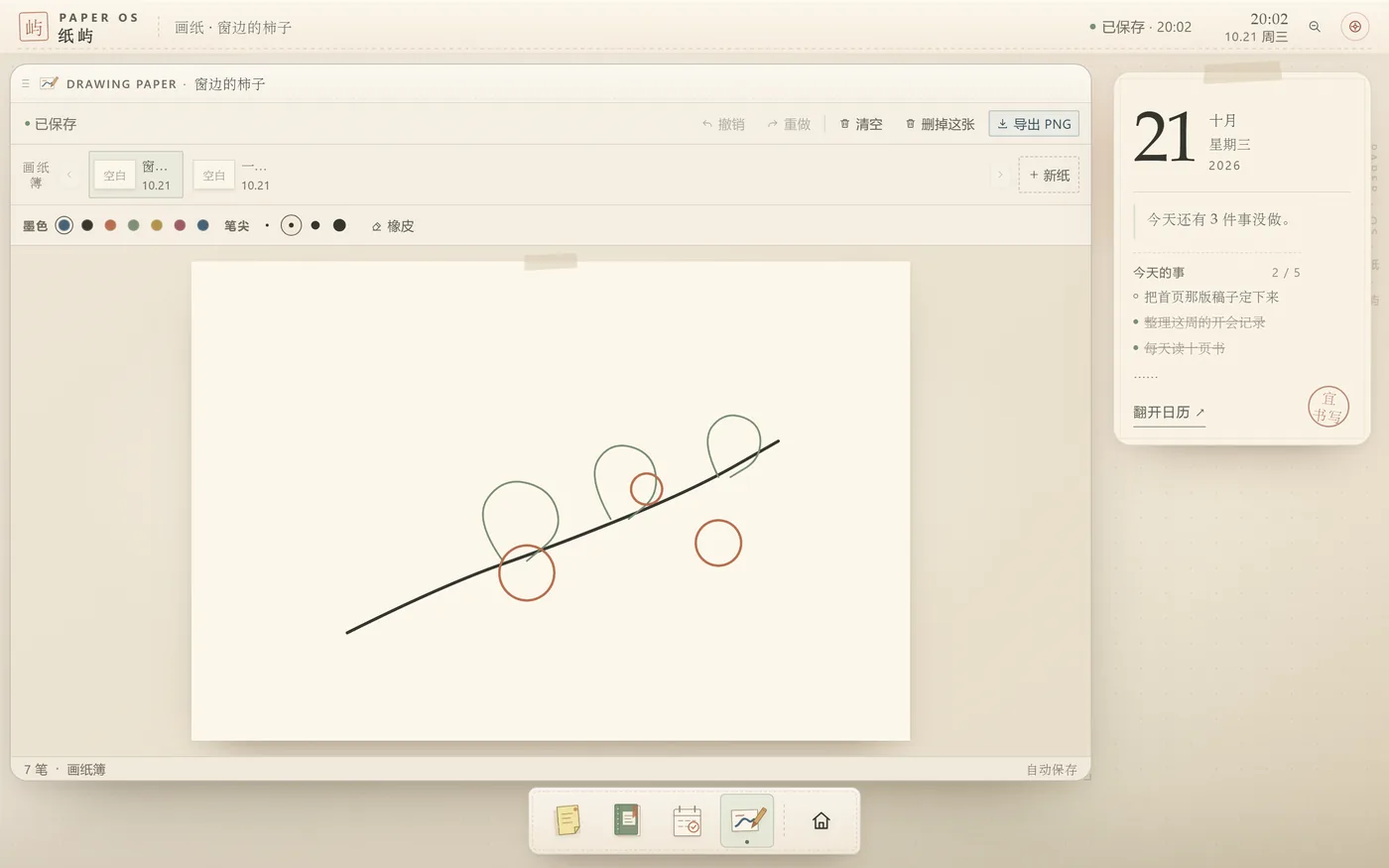Open the green notebook app in the dock
The width and height of the screenshot is (1389, 868).
click(627, 820)
